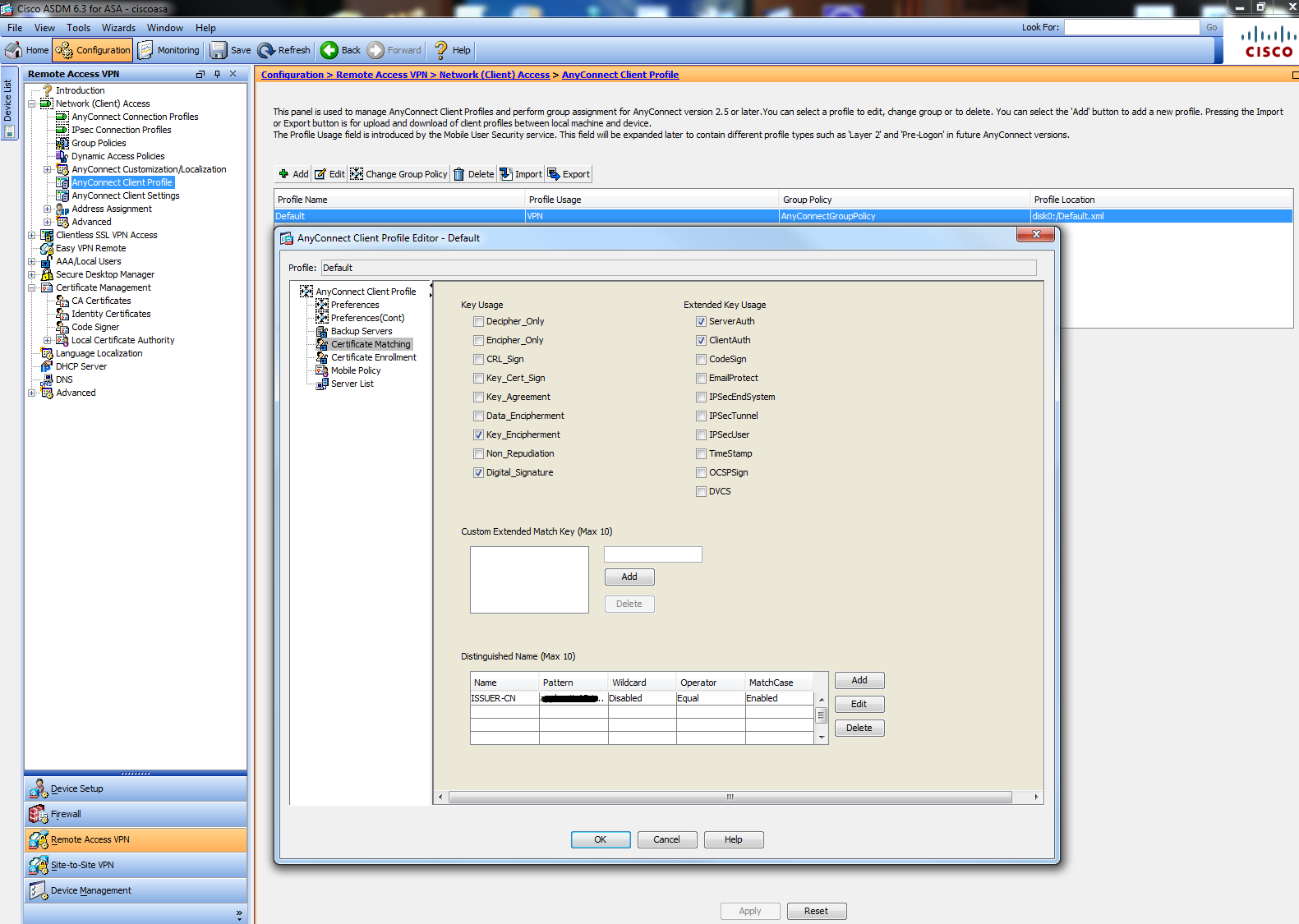Select Code Signer certificate icon
The height and width of the screenshot is (924, 1299).
tap(62, 327)
